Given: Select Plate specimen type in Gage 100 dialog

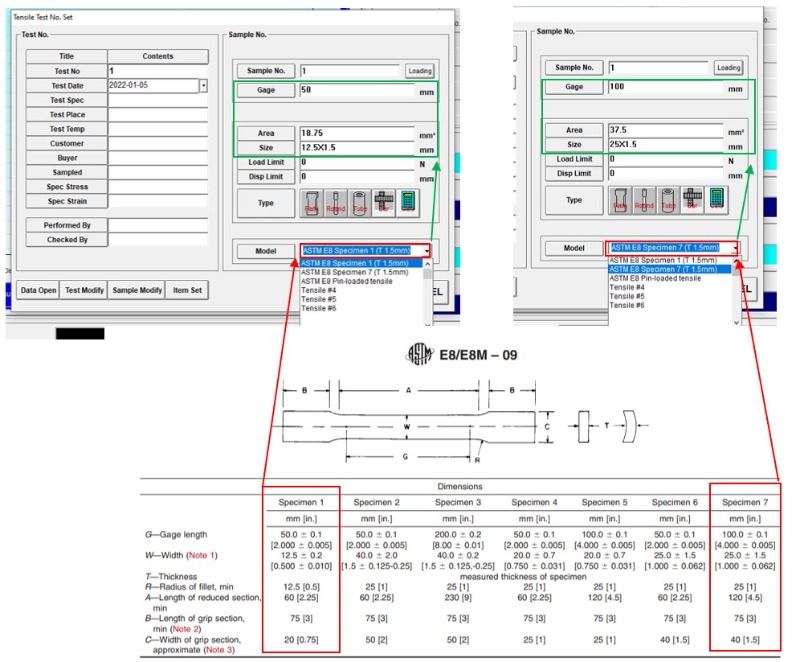Looking at the screenshot, I should point(620,200).
